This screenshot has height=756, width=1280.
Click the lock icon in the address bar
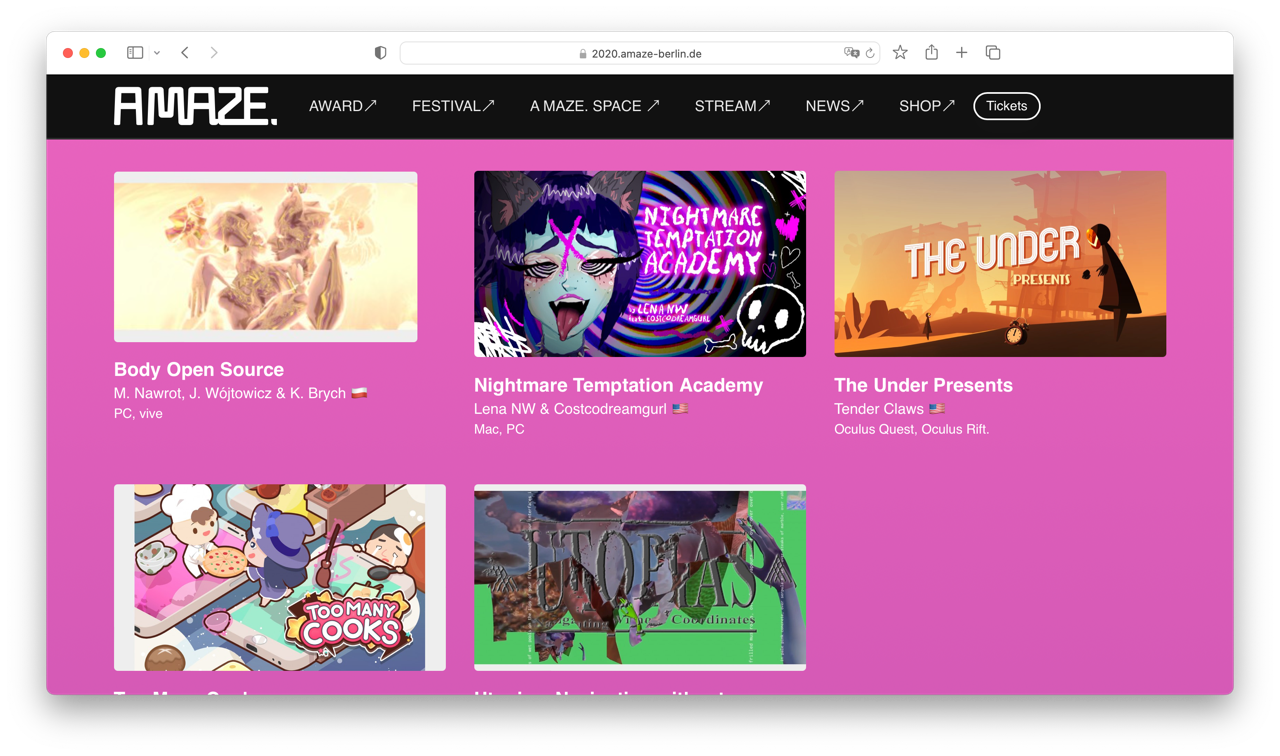tap(583, 54)
